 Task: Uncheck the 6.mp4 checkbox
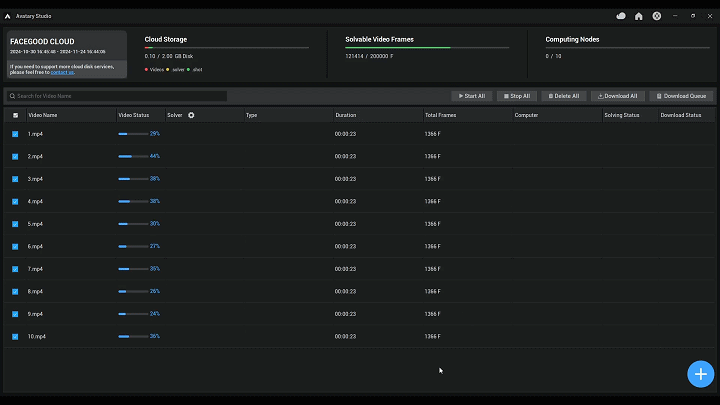[15, 247]
